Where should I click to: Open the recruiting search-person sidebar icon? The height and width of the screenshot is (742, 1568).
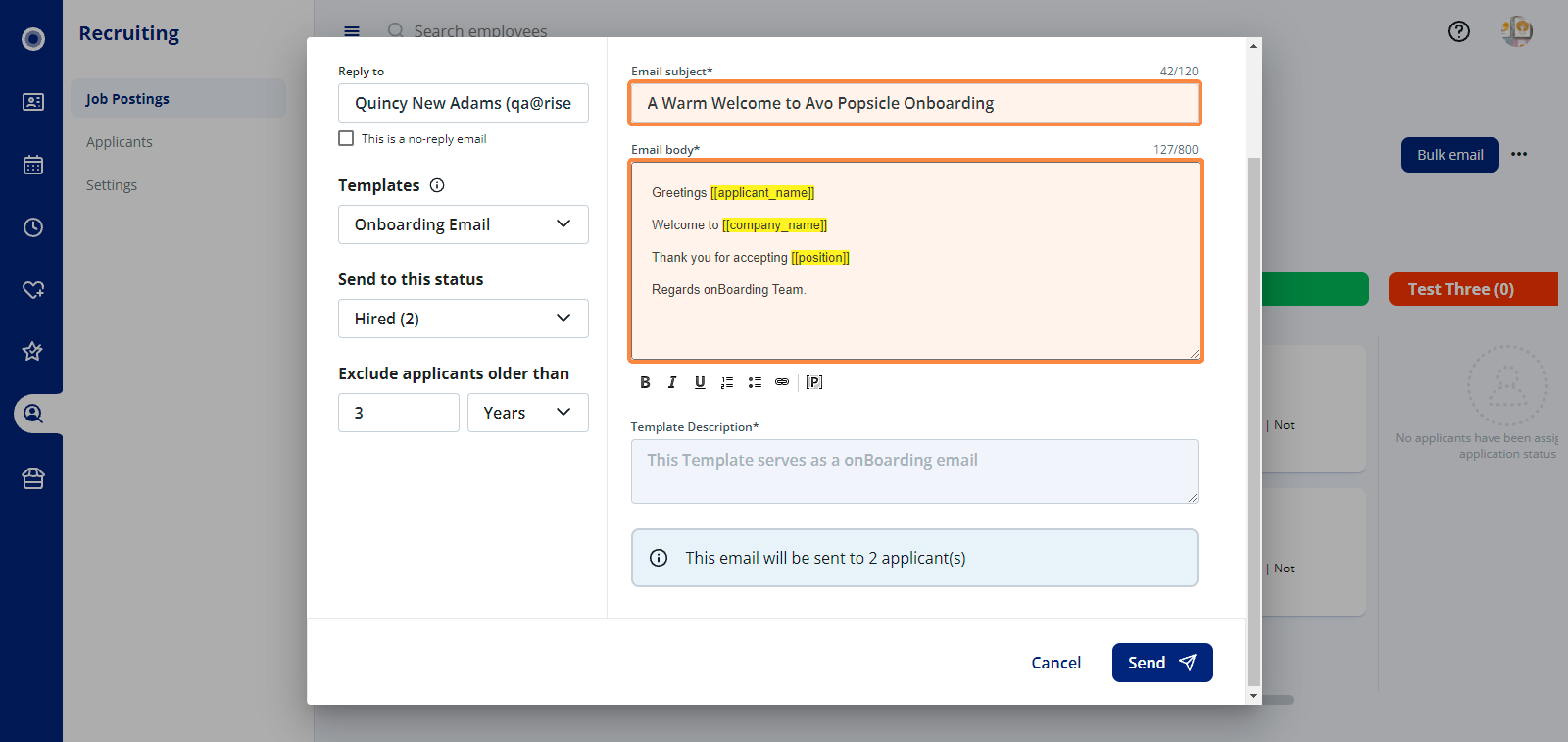[33, 414]
